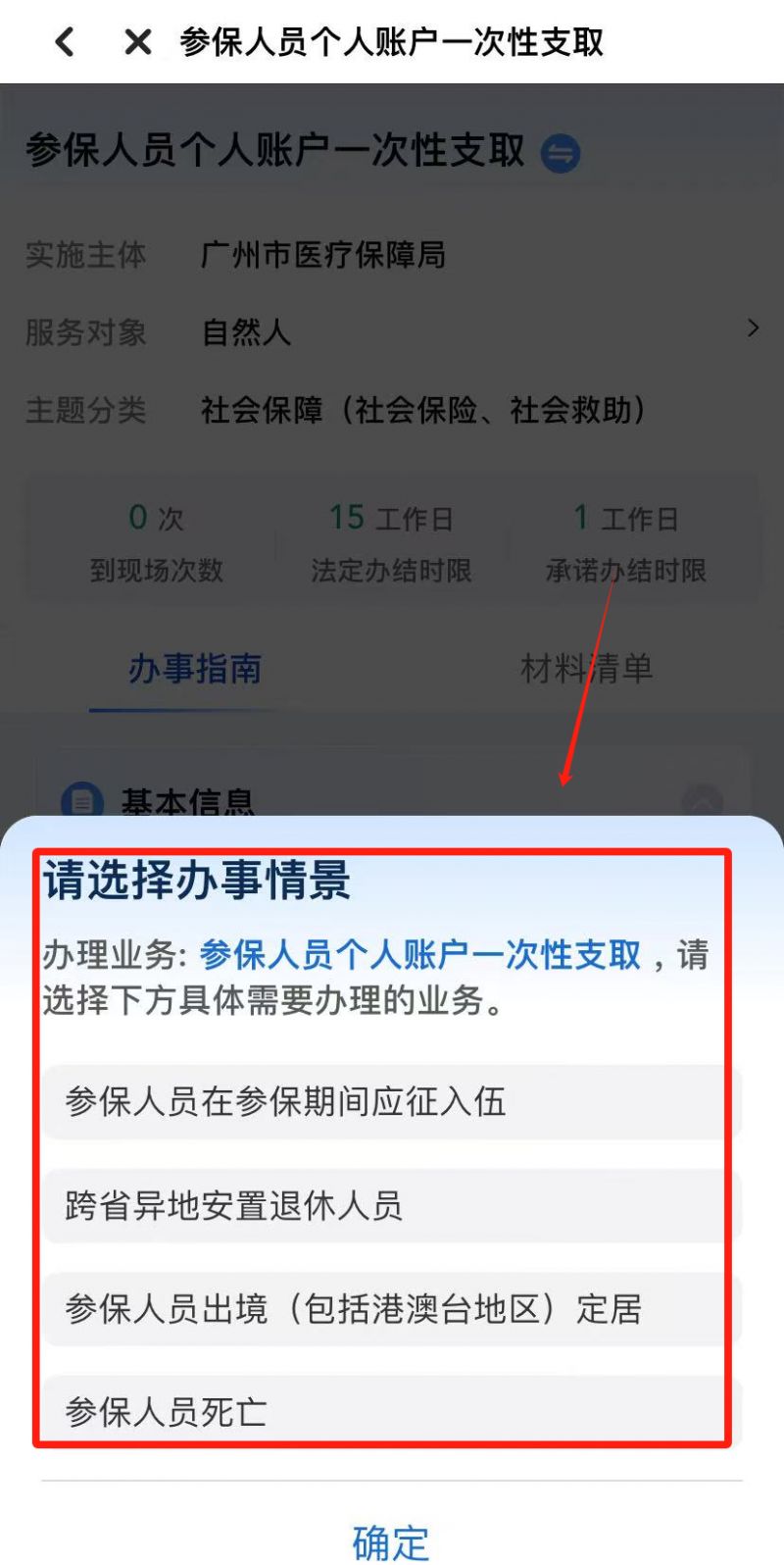Tap the 1 工作日 承诺办结时限 stat
784x1565 pixels.
pyautogui.click(x=626, y=543)
